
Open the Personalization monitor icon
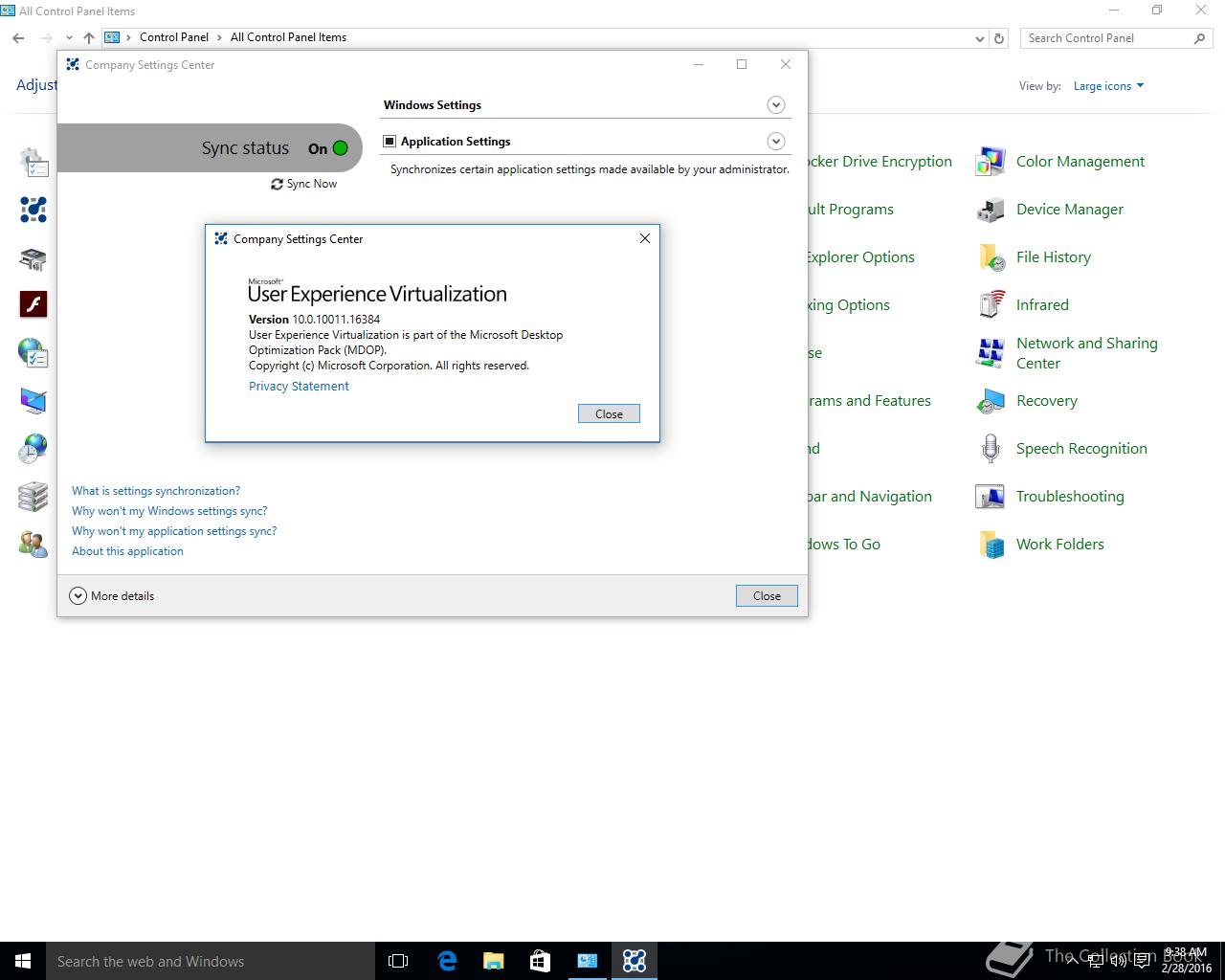click(33, 401)
